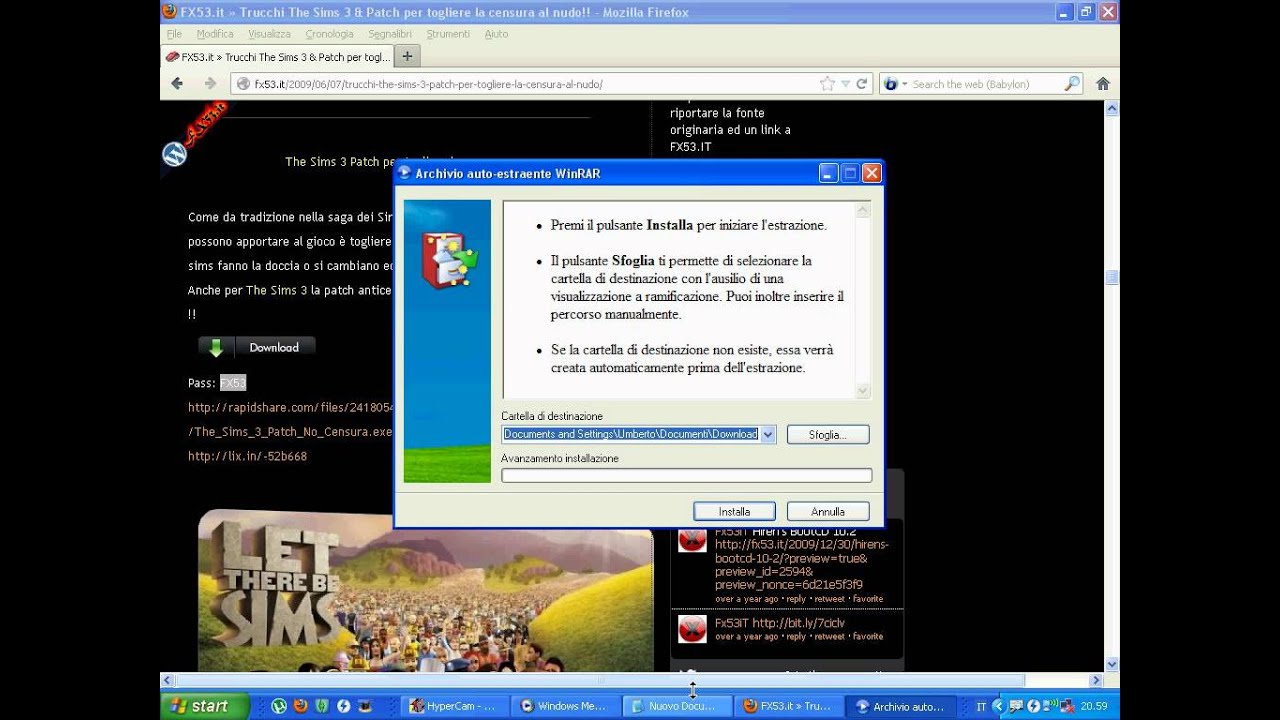Go back with Firefox back arrow
The height and width of the screenshot is (720, 1280).
tap(177, 84)
